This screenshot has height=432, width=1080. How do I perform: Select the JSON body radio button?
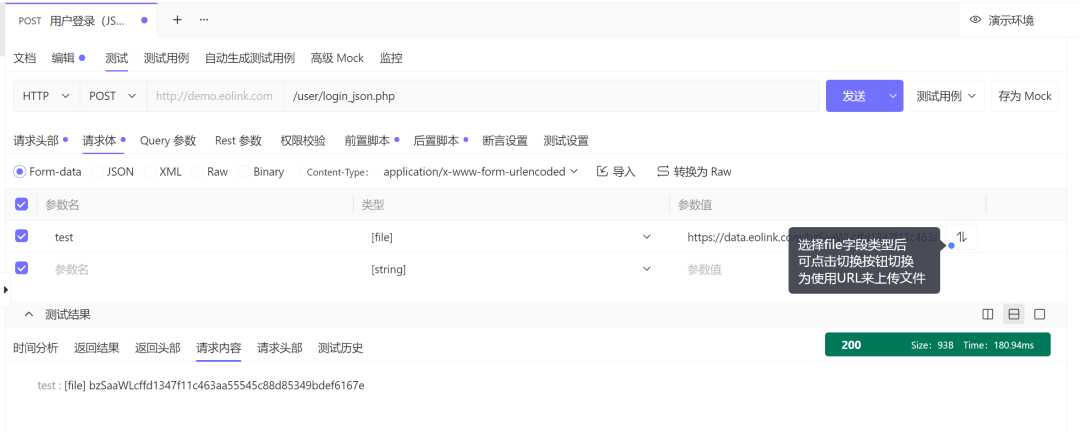tap(98, 172)
